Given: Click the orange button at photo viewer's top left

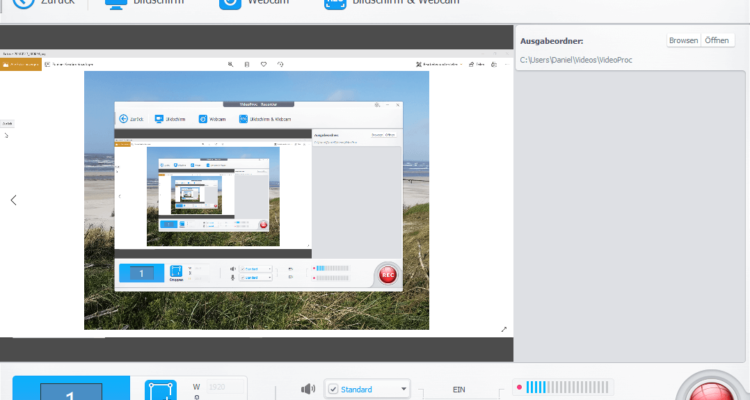Looking at the screenshot, I should click(x=21, y=64).
